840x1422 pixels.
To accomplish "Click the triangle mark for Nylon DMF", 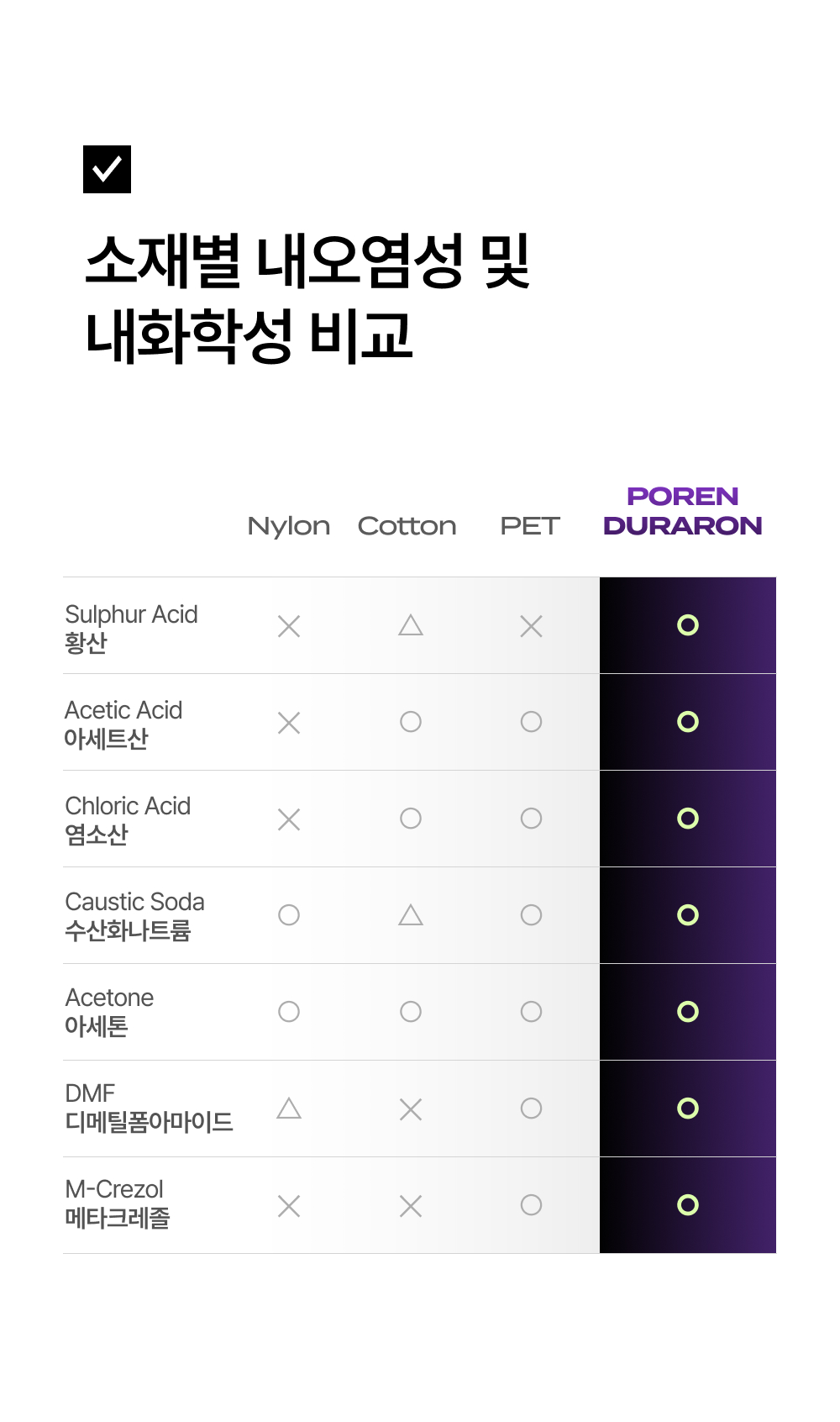I will click(x=289, y=1109).
